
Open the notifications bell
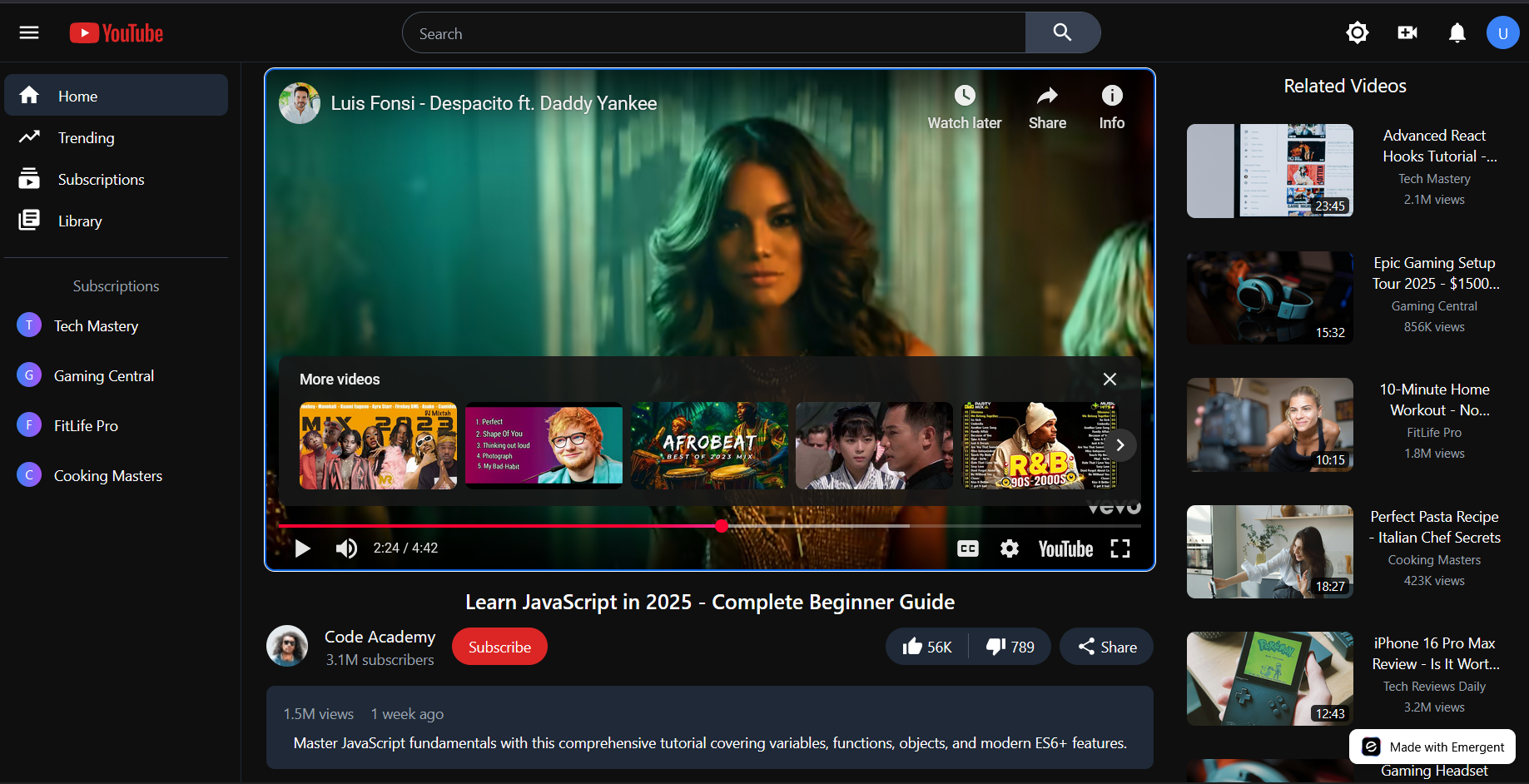point(1457,32)
